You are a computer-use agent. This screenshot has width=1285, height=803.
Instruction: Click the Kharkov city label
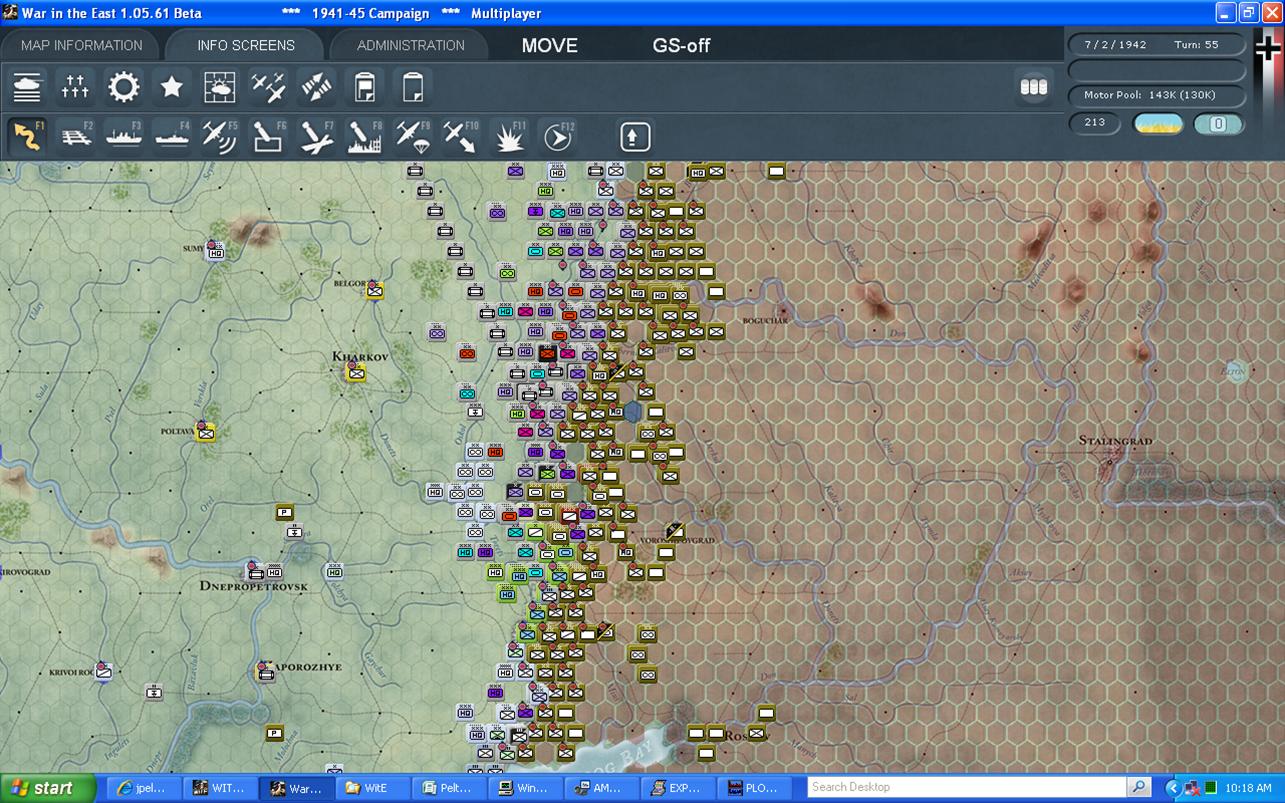coord(360,357)
